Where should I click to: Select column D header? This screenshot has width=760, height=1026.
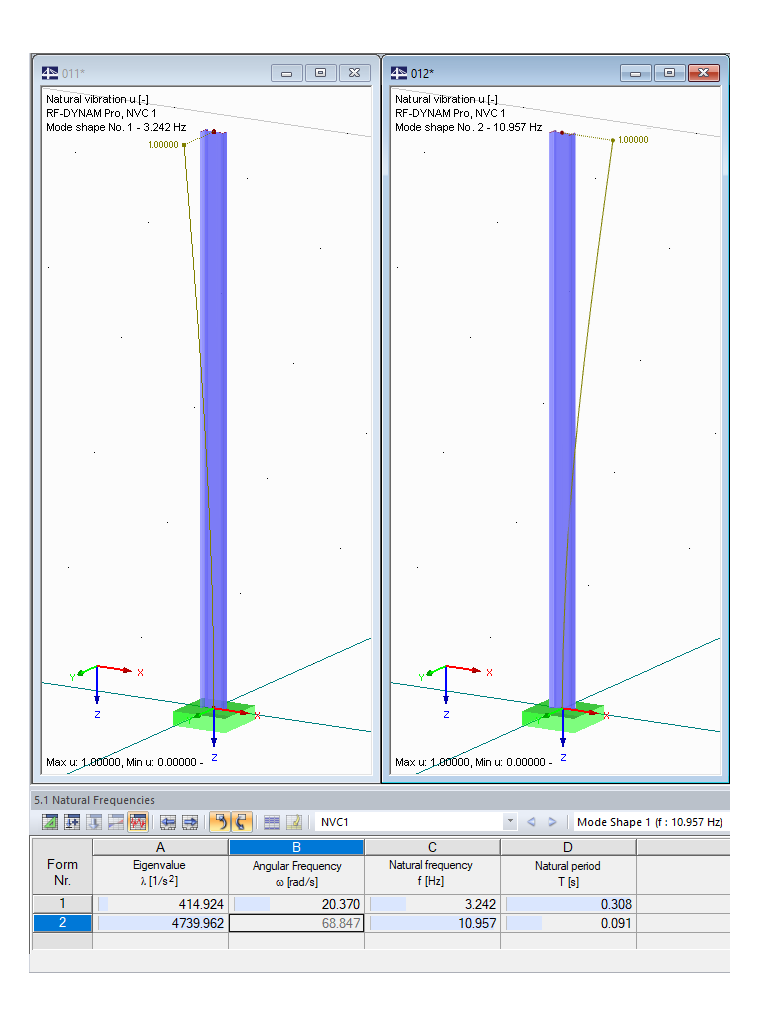[x=568, y=847]
